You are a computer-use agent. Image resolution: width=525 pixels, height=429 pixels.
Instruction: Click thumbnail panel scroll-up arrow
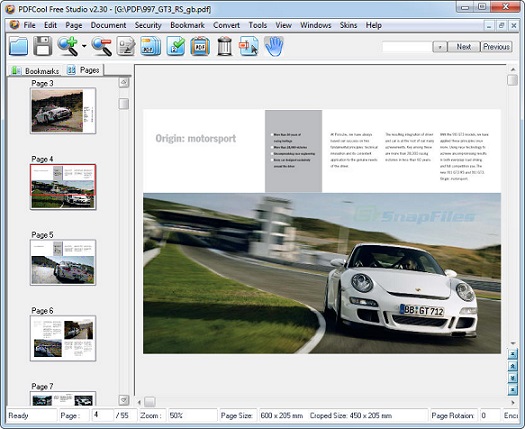[124, 82]
